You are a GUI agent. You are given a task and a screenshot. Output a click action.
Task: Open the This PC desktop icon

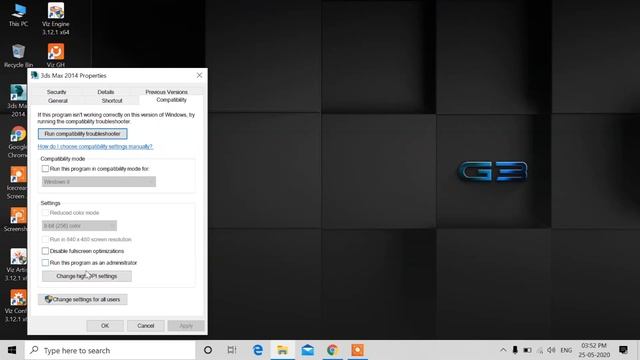pos(18,15)
